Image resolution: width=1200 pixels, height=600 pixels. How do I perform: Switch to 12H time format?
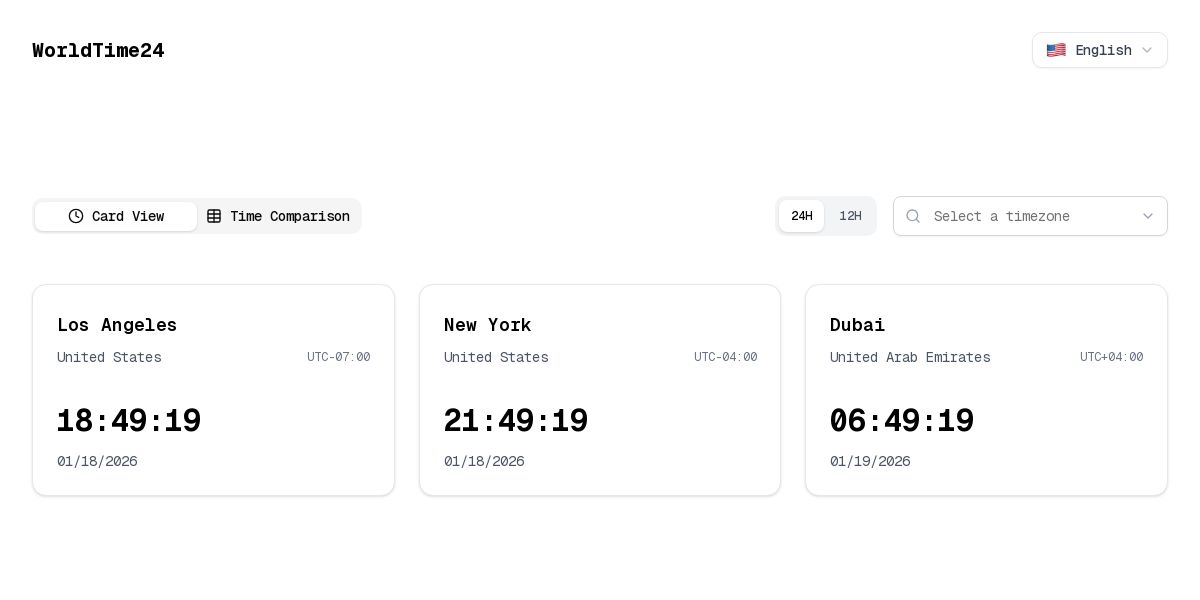click(x=850, y=216)
